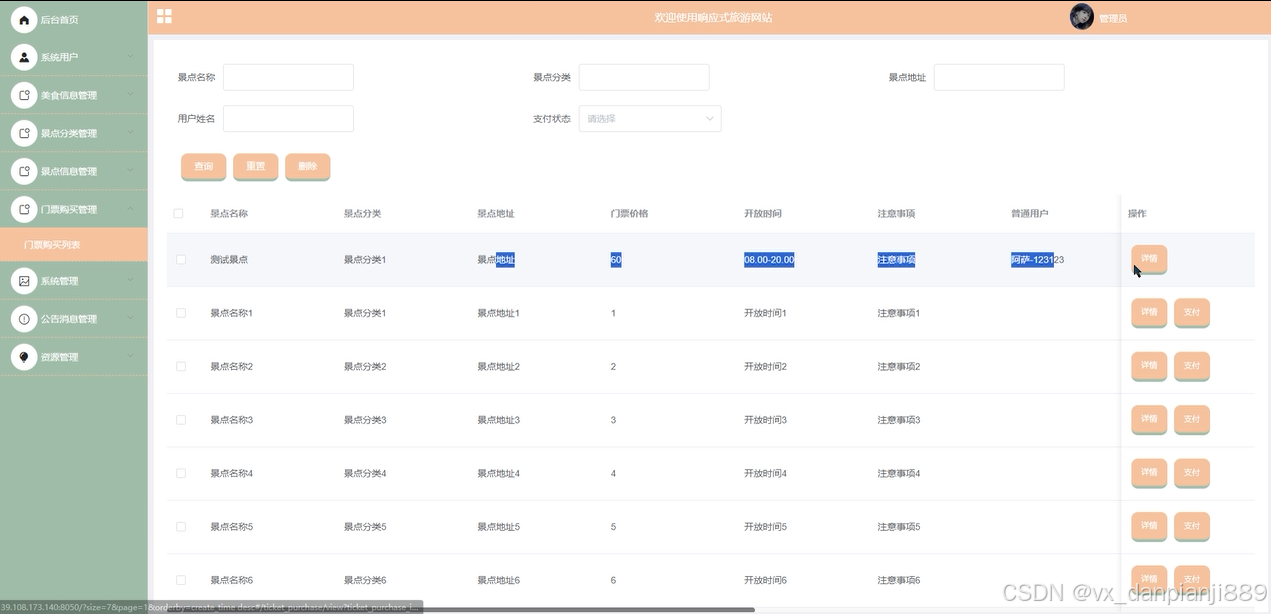Click the 管理员 username label
1271x614 pixels.
tap(1113, 19)
